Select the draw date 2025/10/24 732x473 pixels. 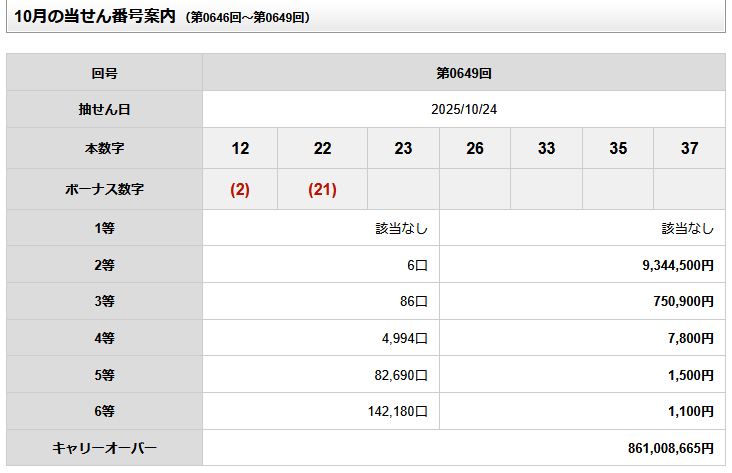[463, 109]
